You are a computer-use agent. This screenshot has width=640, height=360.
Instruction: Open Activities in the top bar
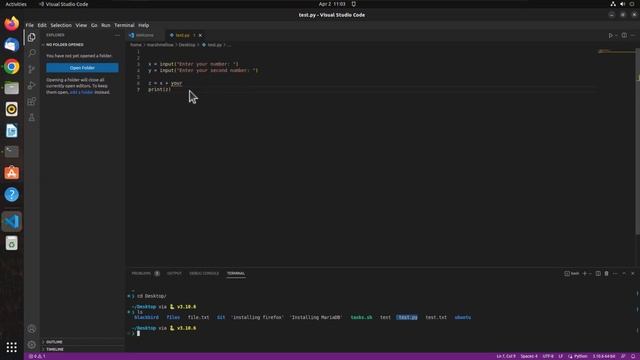pos(16,4)
